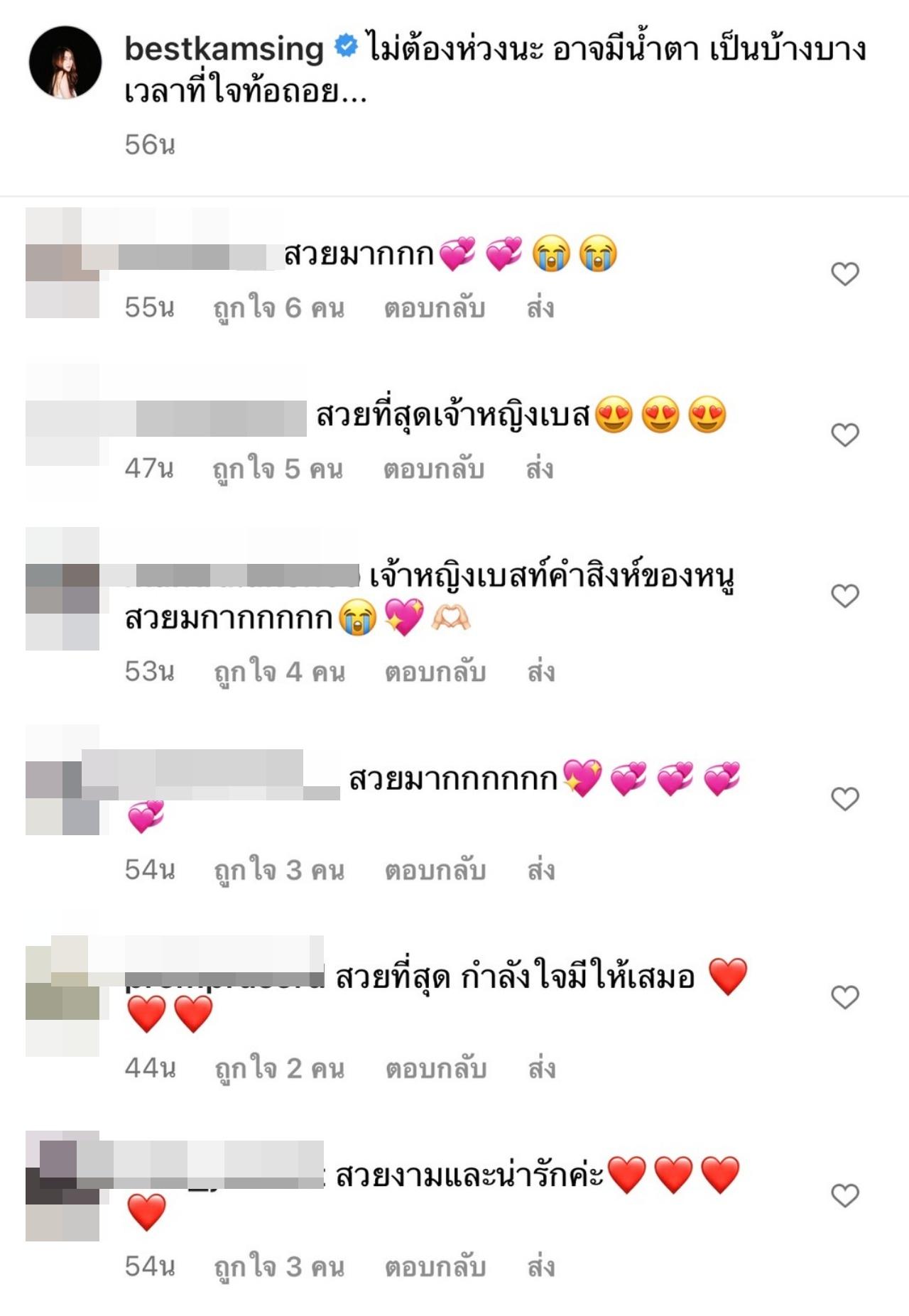Tap heart on 'เจ้าหญิงเบสท์คำสิงห์ของหนู' comment

coord(845,596)
